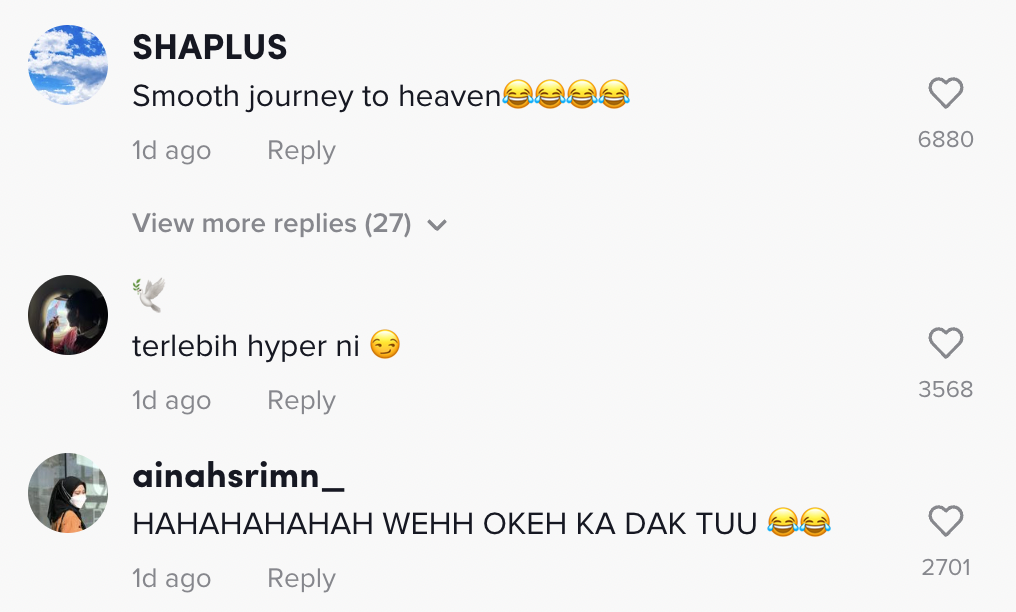Tap the heart on the 'terlebih hyper ni' comment
Image resolution: width=1016 pixels, height=612 pixels.
click(945, 344)
